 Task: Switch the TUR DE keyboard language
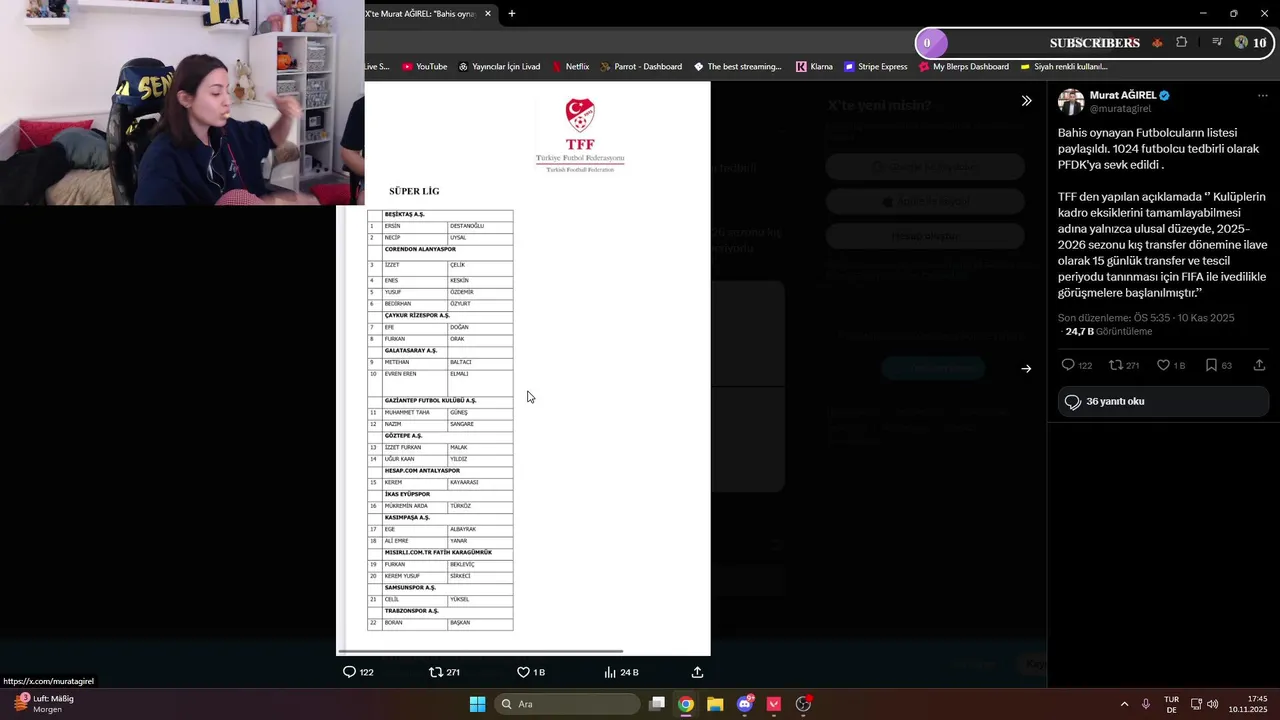(1171, 704)
